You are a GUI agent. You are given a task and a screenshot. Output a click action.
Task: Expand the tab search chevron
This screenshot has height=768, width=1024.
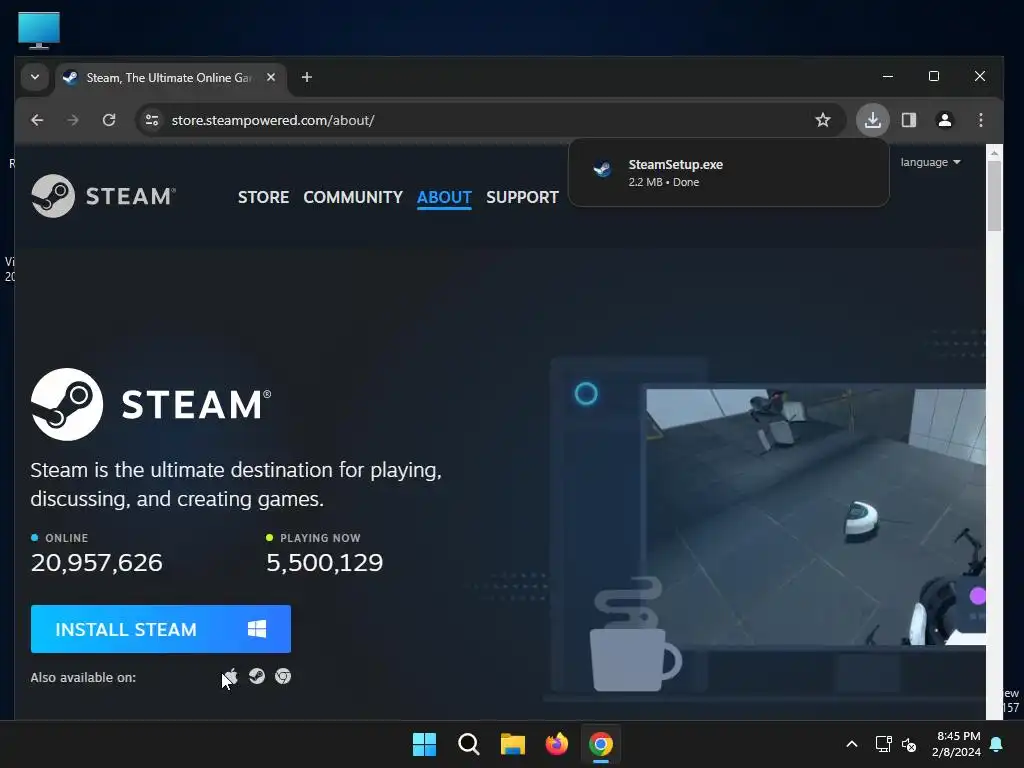[x=35, y=77]
